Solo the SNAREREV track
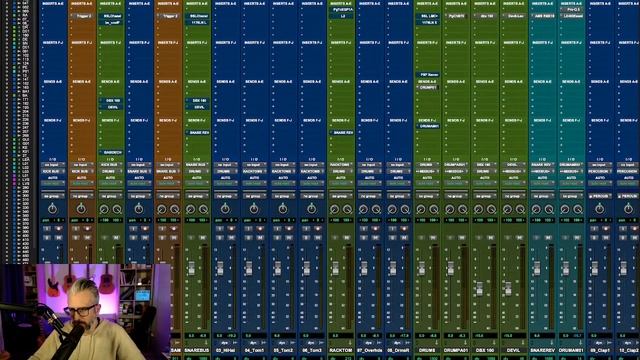The image size is (640, 360). pyautogui.click(x=536, y=237)
